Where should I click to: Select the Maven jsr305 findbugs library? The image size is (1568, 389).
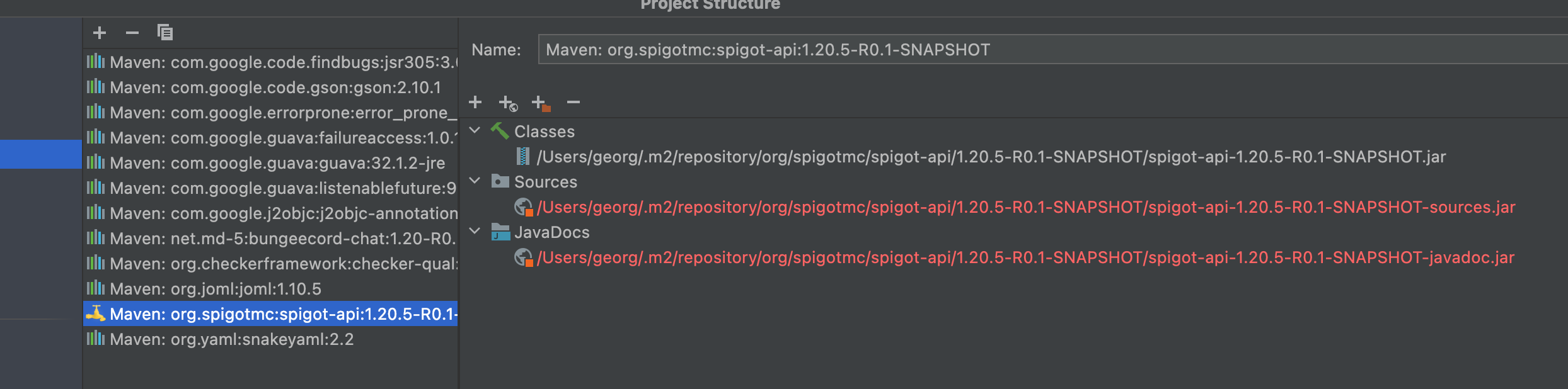[271, 62]
